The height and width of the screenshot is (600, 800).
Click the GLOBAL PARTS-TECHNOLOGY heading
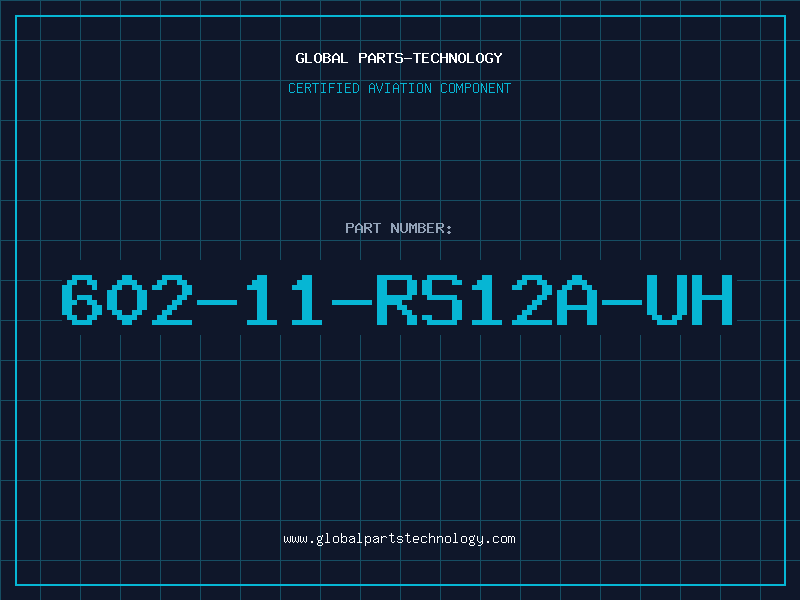(399, 58)
